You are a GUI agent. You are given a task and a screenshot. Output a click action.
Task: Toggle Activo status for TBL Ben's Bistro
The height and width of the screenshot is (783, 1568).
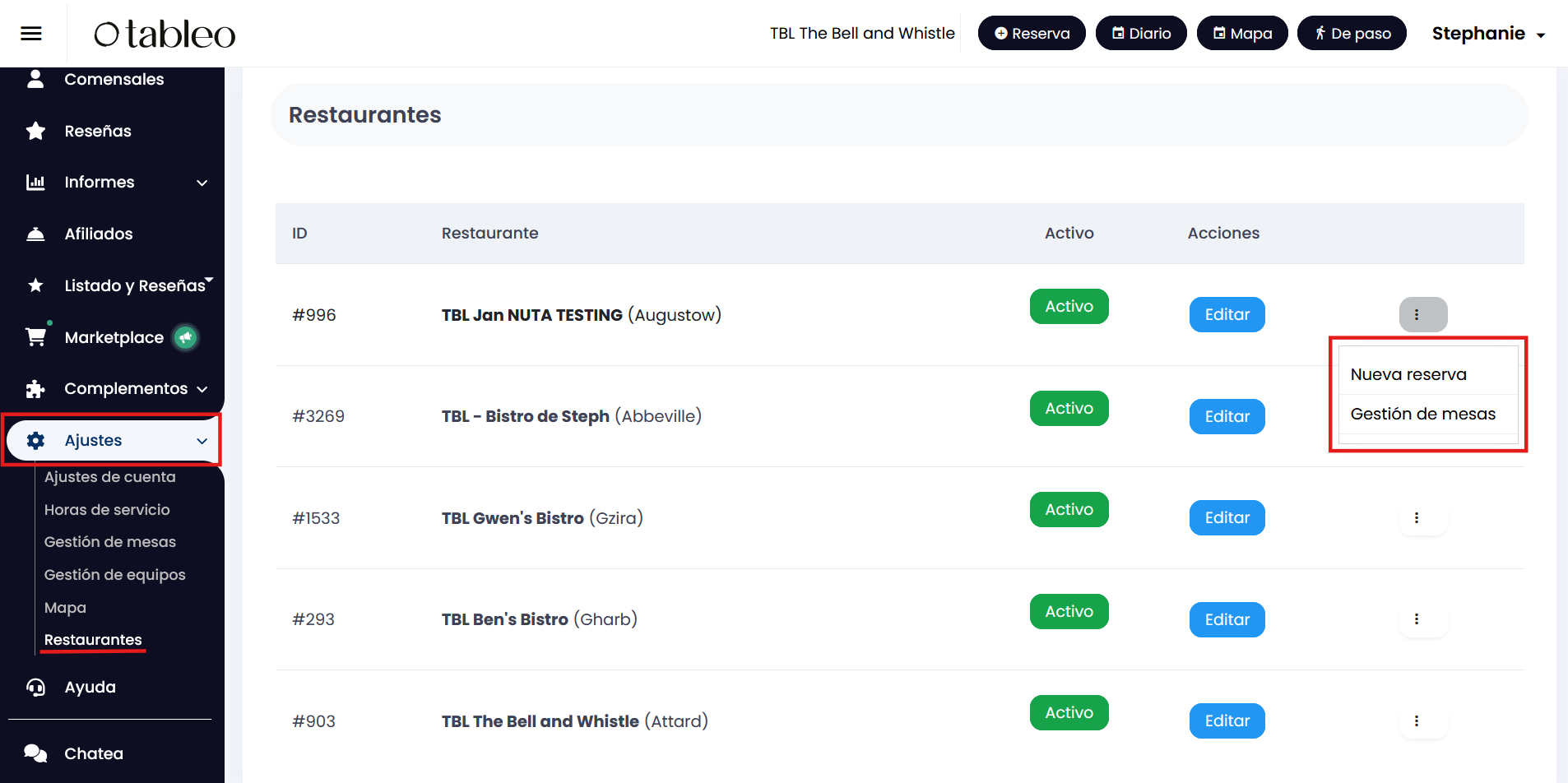[x=1069, y=612]
